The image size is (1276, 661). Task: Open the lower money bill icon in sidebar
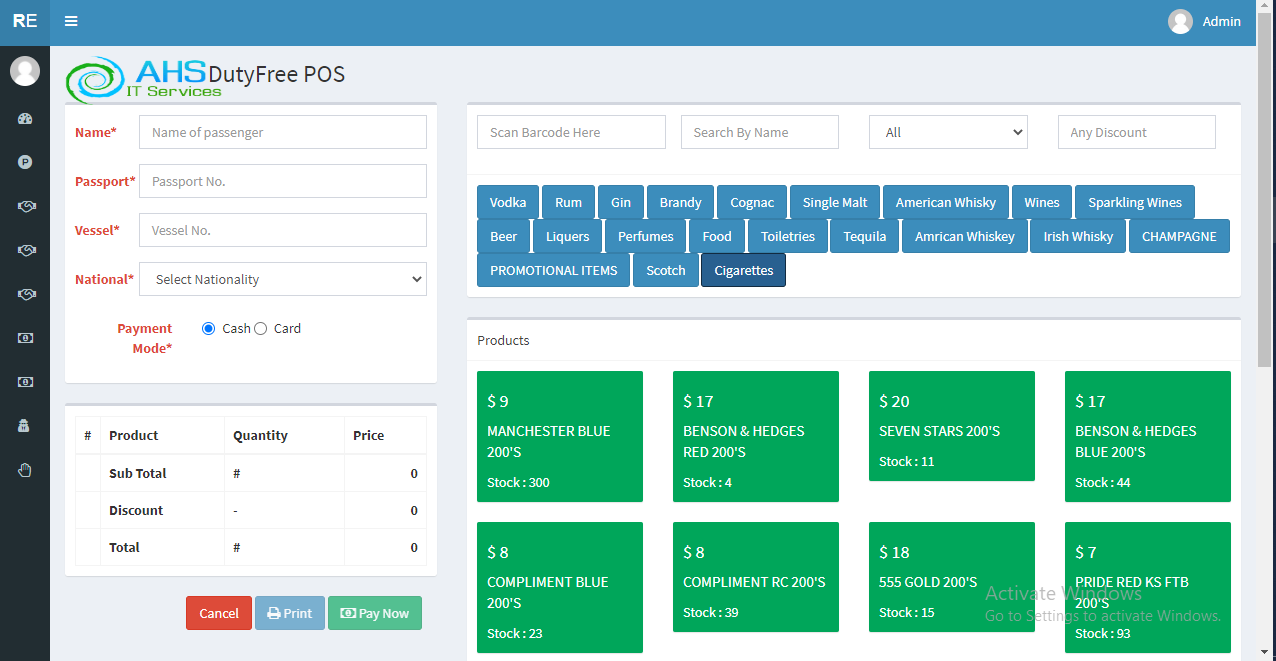click(25, 382)
